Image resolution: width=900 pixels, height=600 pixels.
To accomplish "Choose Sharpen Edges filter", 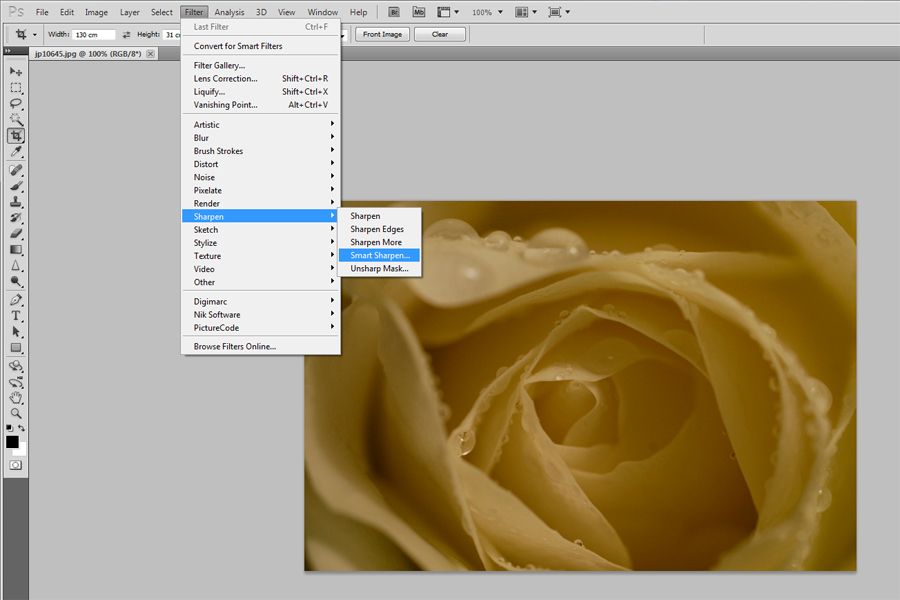I will pos(379,229).
